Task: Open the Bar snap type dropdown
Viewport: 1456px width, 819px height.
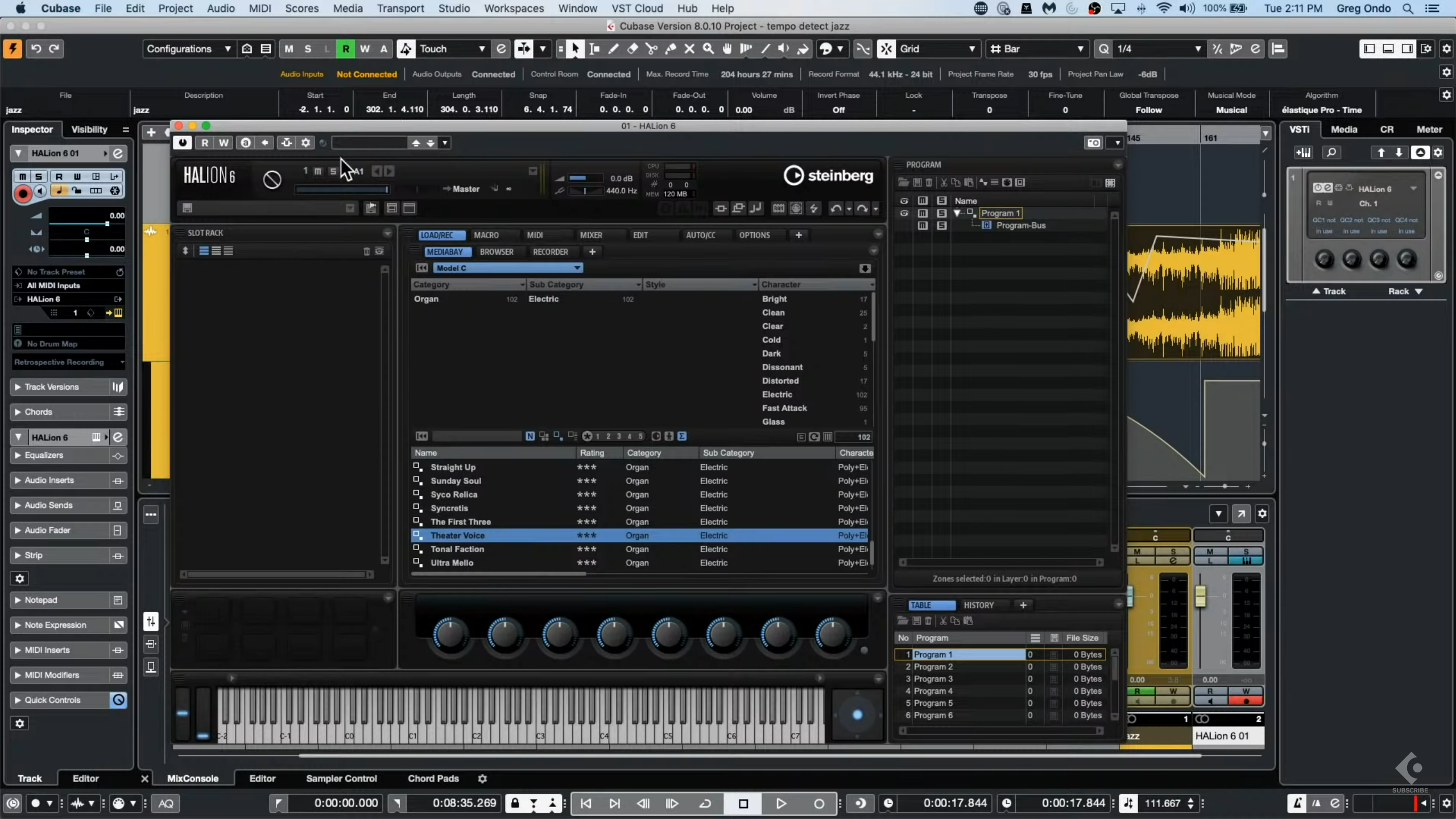Action: (x=1036, y=49)
